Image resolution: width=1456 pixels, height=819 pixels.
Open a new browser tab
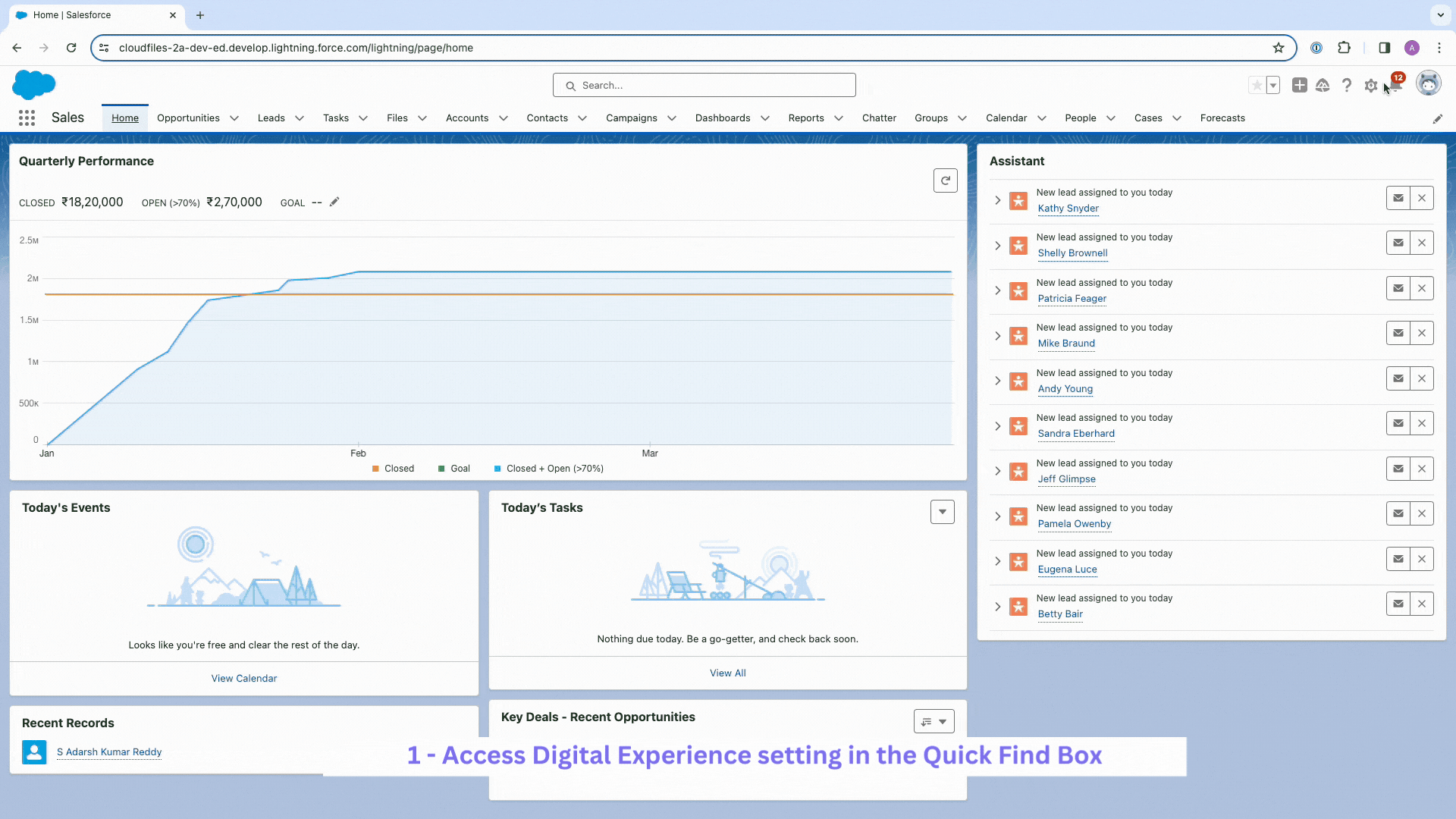point(200,15)
